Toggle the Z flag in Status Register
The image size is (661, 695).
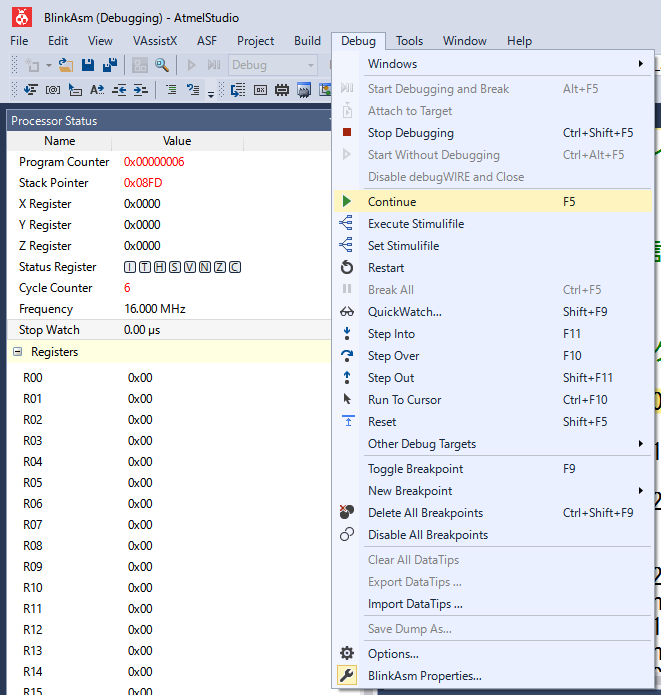click(220, 267)
